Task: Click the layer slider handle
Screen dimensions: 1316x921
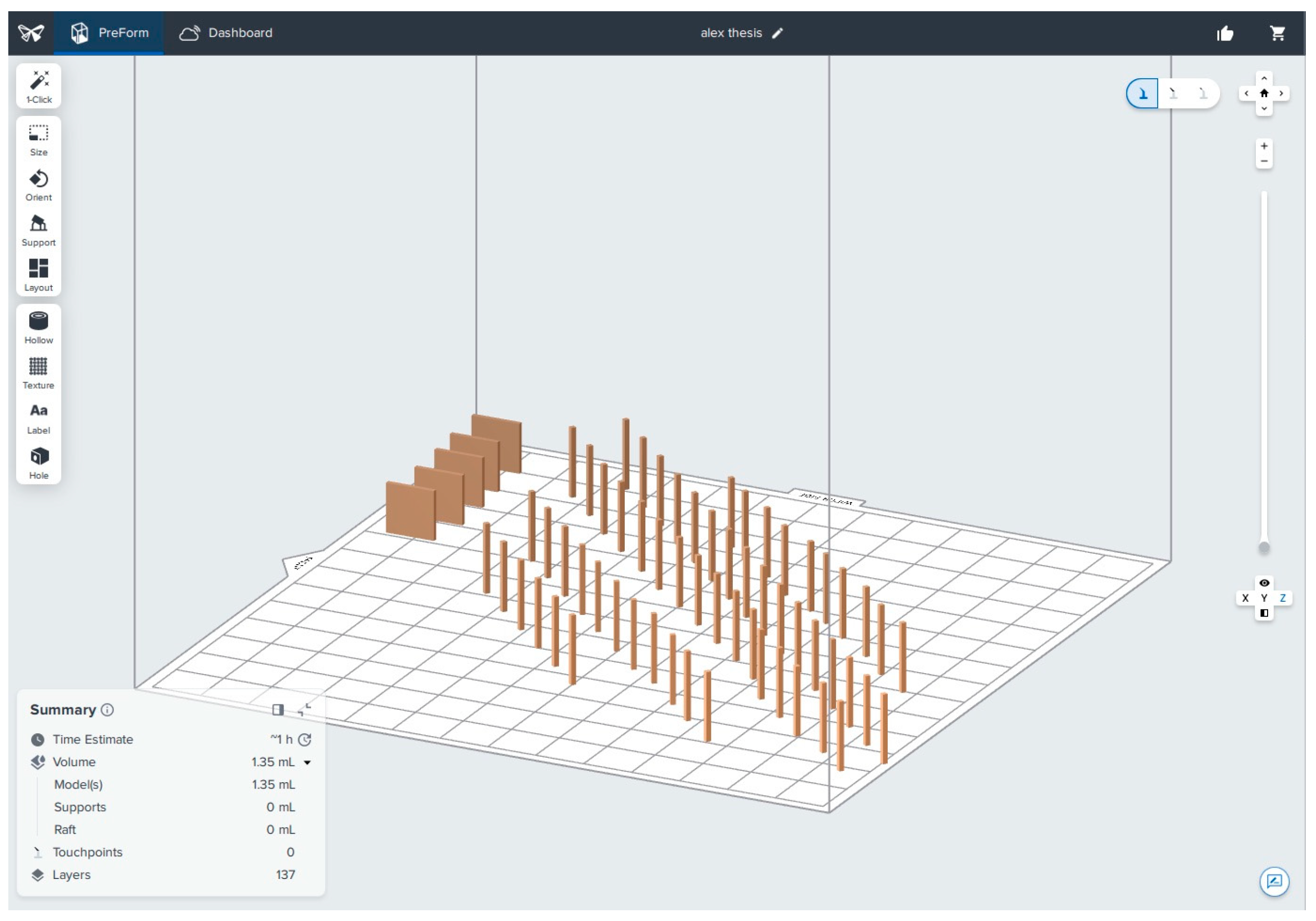Action: tap(1264, 548)
